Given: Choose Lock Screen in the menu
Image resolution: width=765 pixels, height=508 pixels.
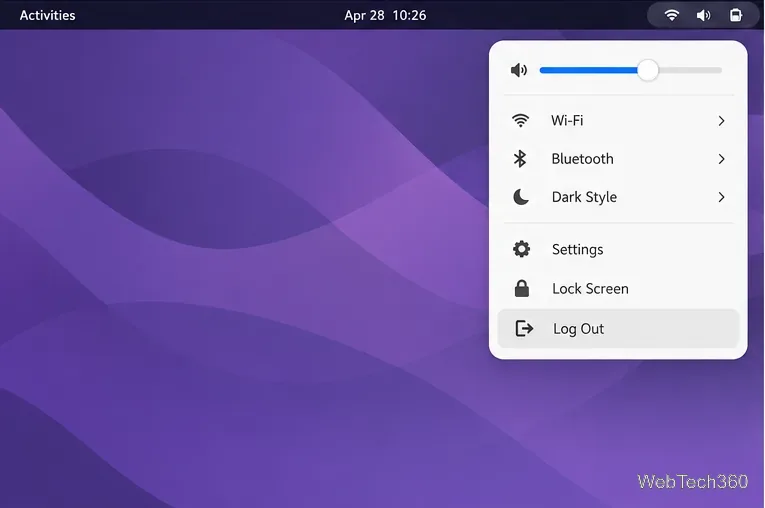Looking at the screenshot, I should (x=618, y=288).
